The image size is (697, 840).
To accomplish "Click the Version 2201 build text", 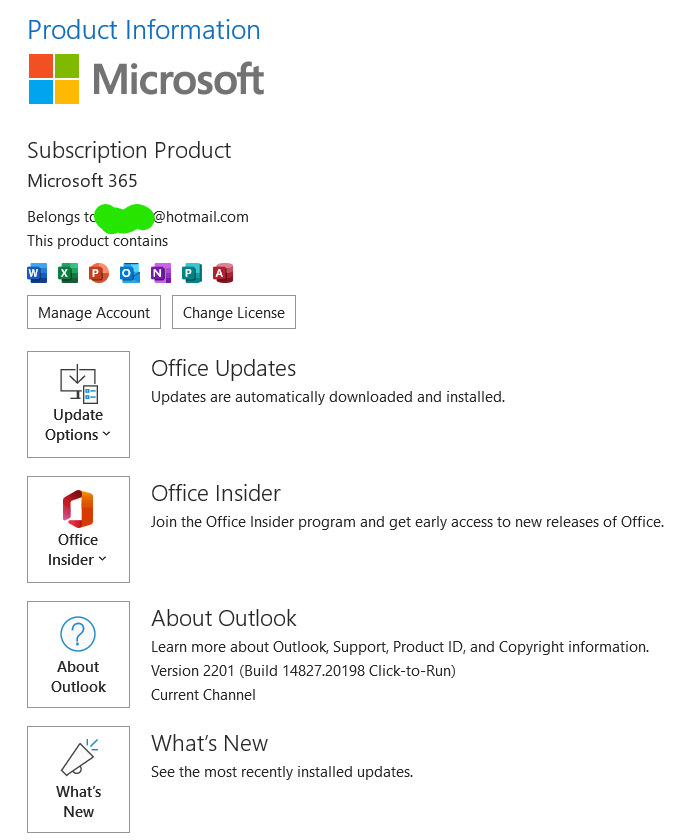I will 303,671.
